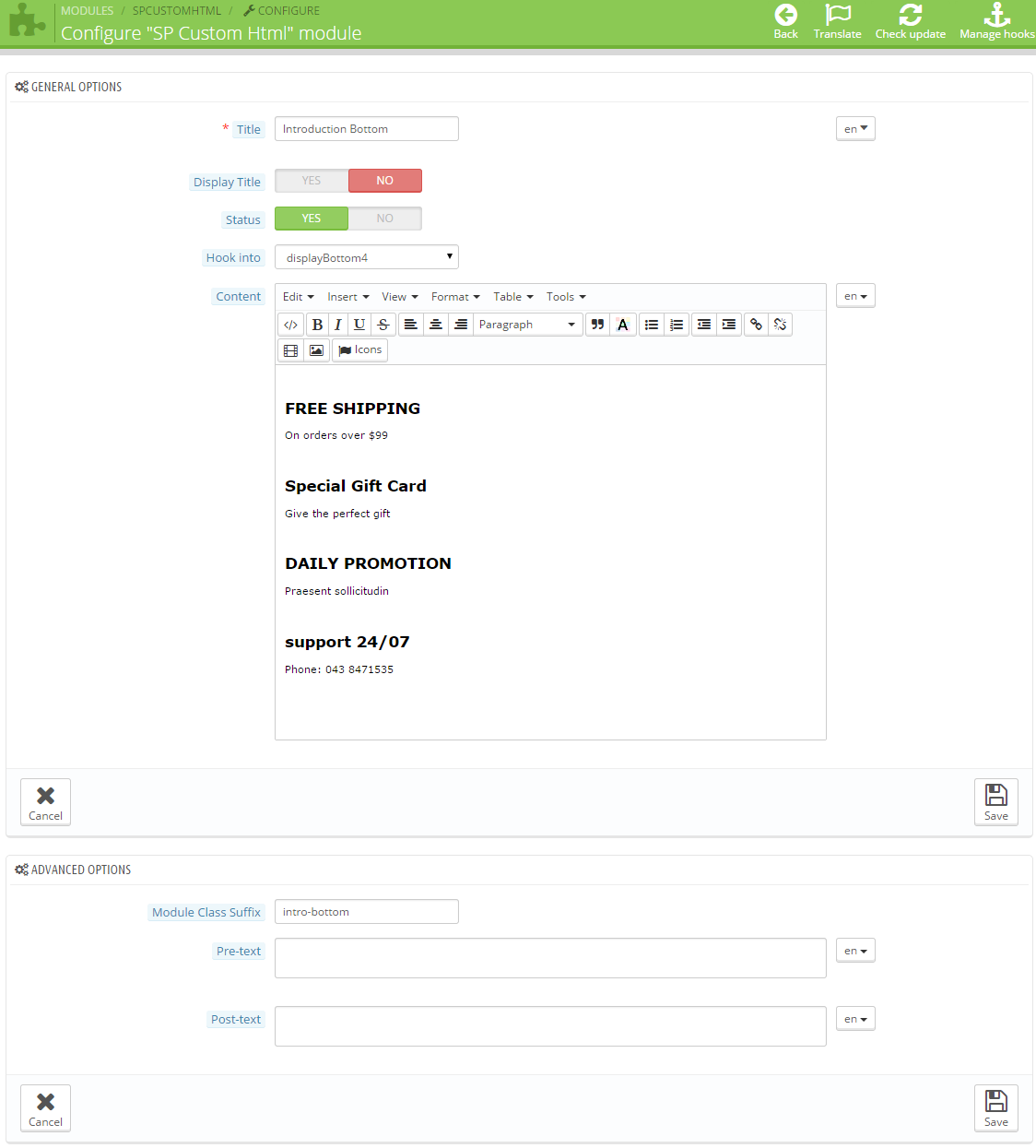Click 'Give the perfect gift' text
This screenshot has width=1036, height=1148.
(337, 514)
